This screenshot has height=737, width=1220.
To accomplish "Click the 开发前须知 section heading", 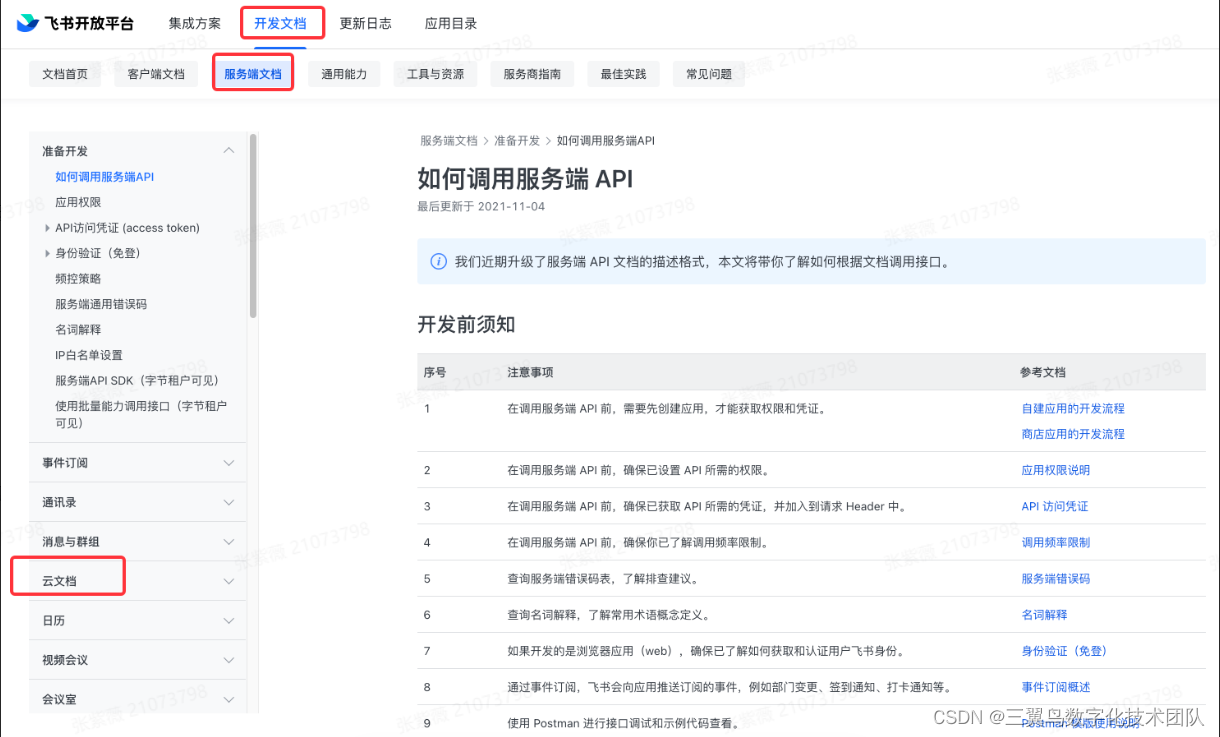I will (466, 324).
